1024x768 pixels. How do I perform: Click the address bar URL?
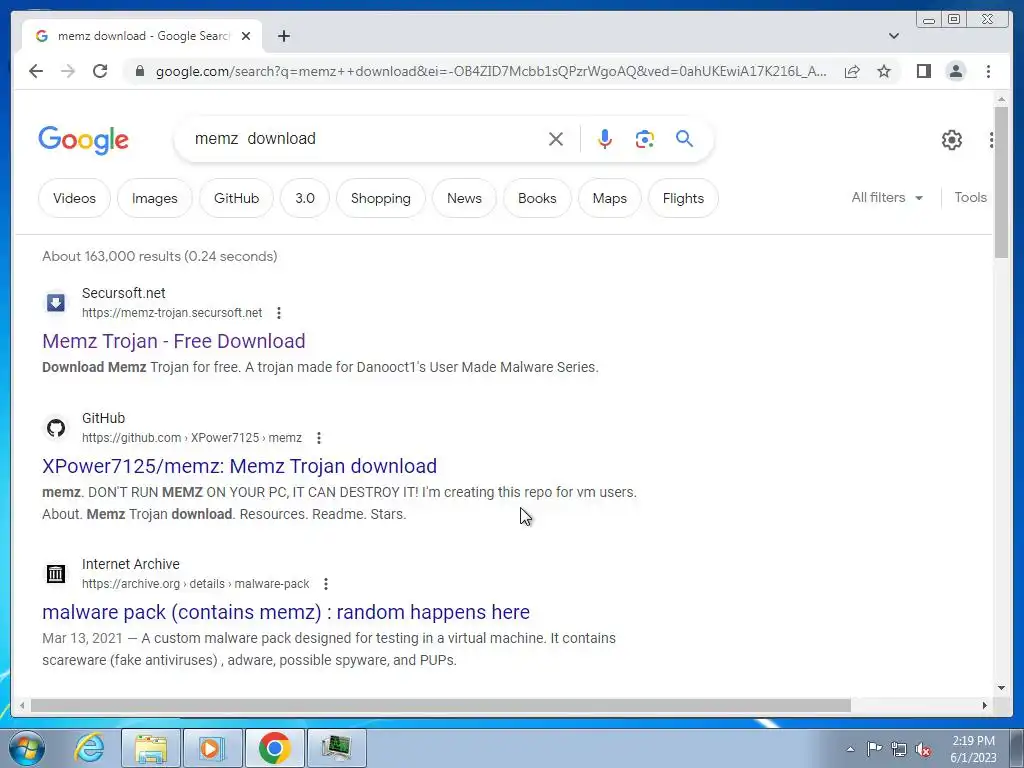coord(491,71)
